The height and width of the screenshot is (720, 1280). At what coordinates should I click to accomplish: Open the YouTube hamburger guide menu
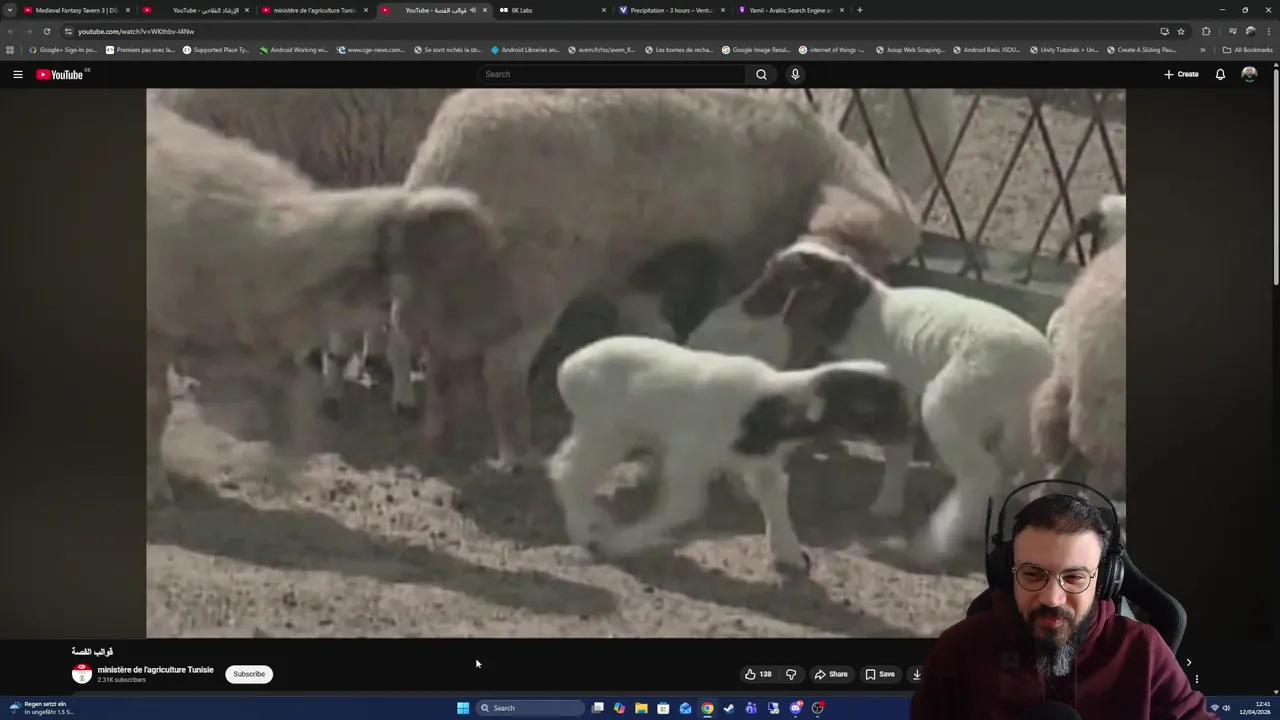point(17,74)
